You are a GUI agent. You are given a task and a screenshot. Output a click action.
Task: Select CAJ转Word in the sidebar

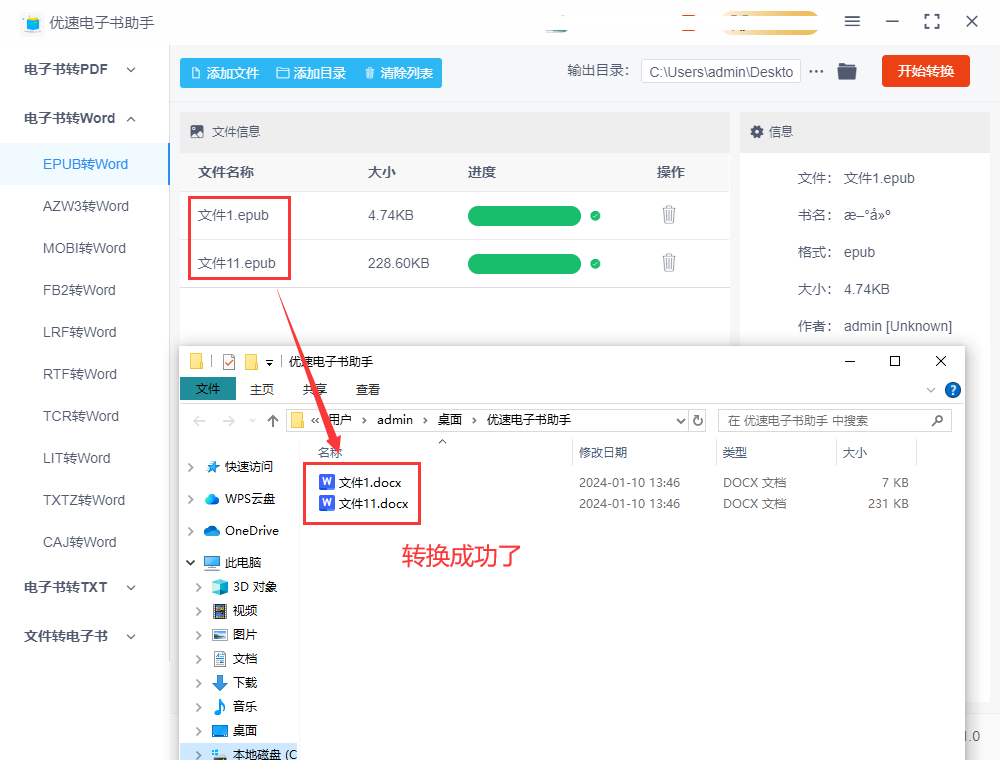tap(80, 543)
